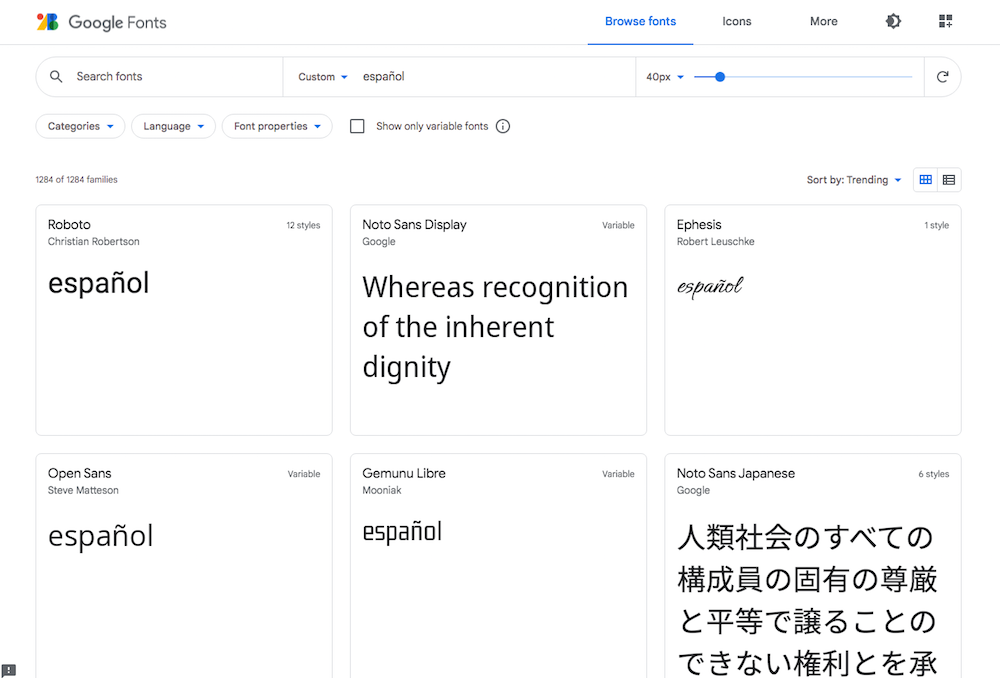Open the Ephesis font card
This screenshot has height=678, width=1000.
pyautogui.click(x=812, y=320)
